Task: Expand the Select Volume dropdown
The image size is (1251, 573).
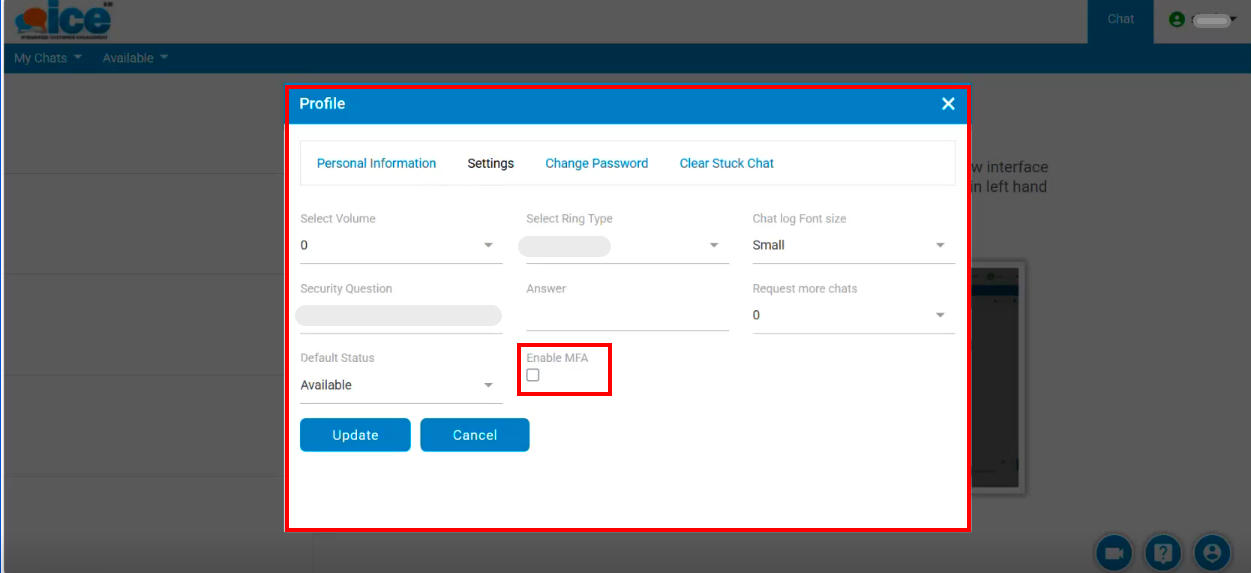Action: click(400, 246)
